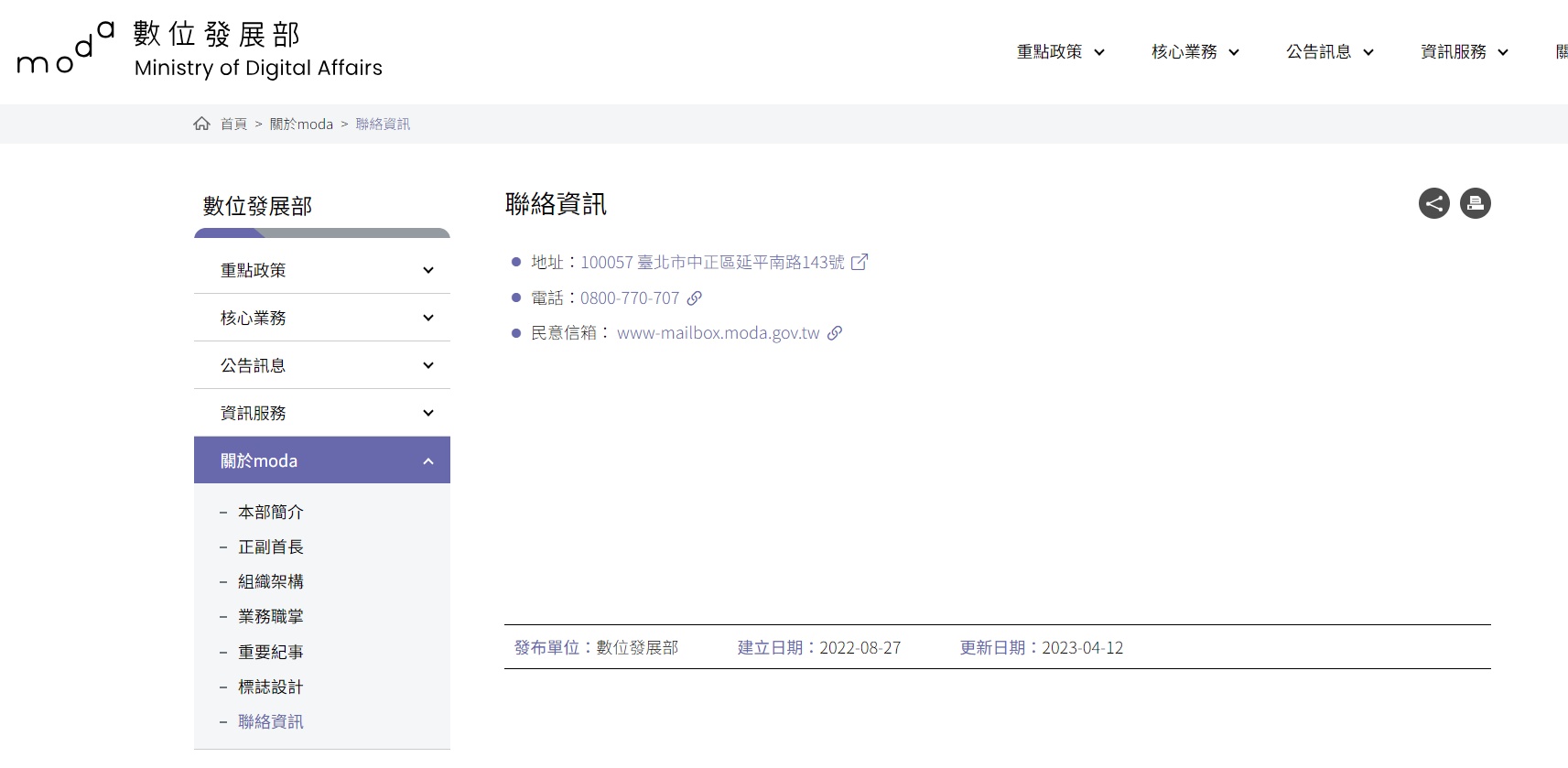Click the 發布單位:數位發展部 text

(596, 648)
